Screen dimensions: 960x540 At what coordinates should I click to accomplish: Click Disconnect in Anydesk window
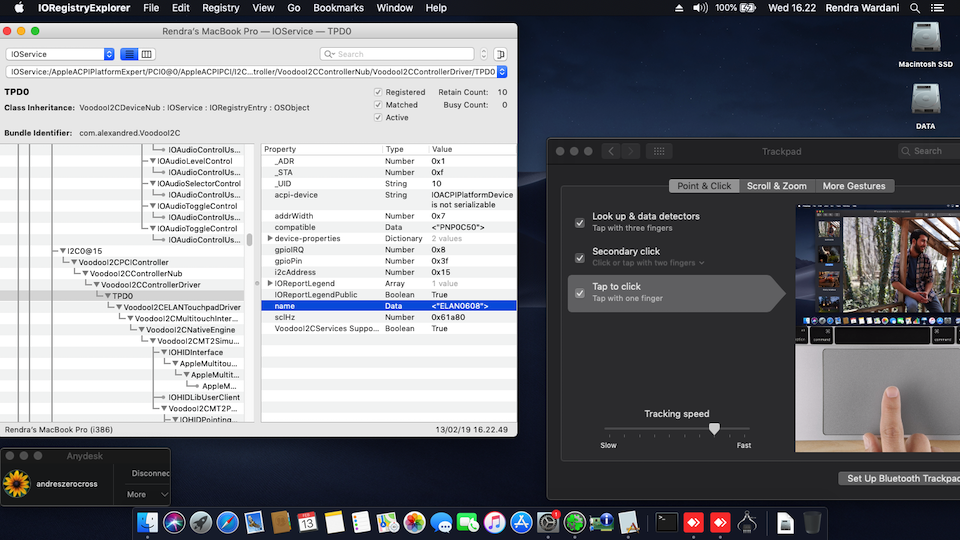[151, 473]
